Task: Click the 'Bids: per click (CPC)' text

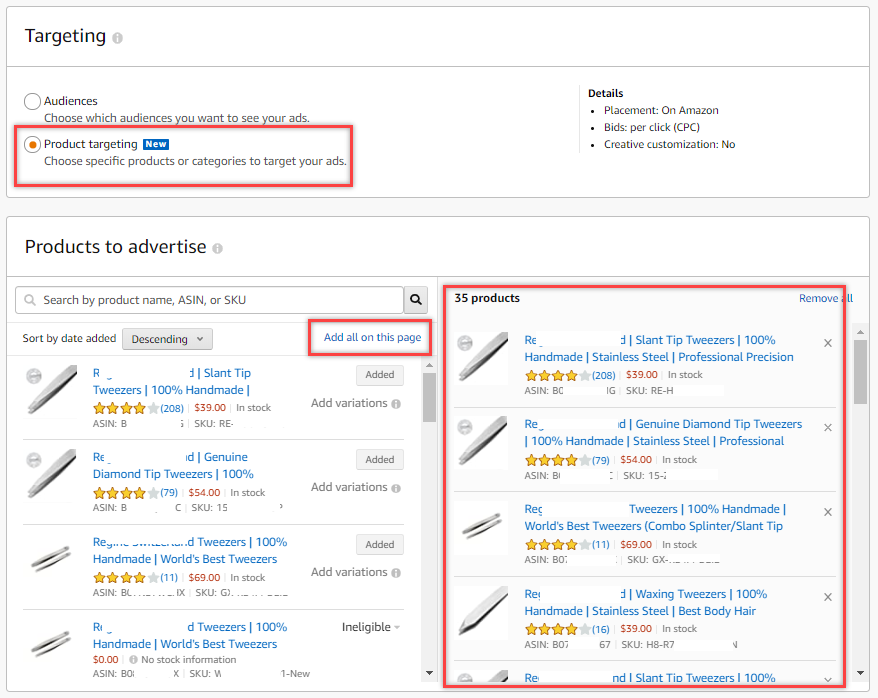Action: (x=652, y=127)
